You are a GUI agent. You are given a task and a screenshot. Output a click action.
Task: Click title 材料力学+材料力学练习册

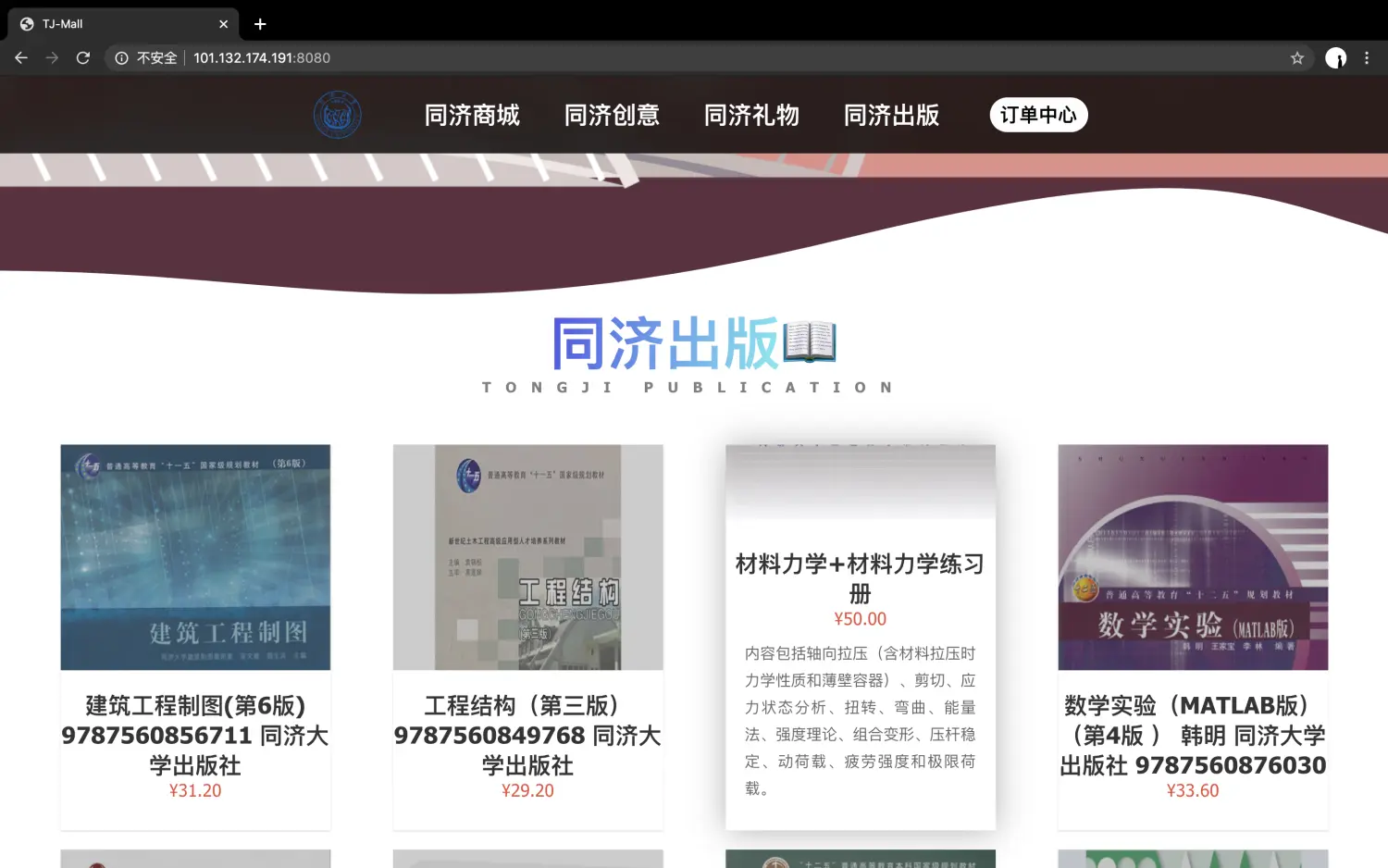click(860, 578)
